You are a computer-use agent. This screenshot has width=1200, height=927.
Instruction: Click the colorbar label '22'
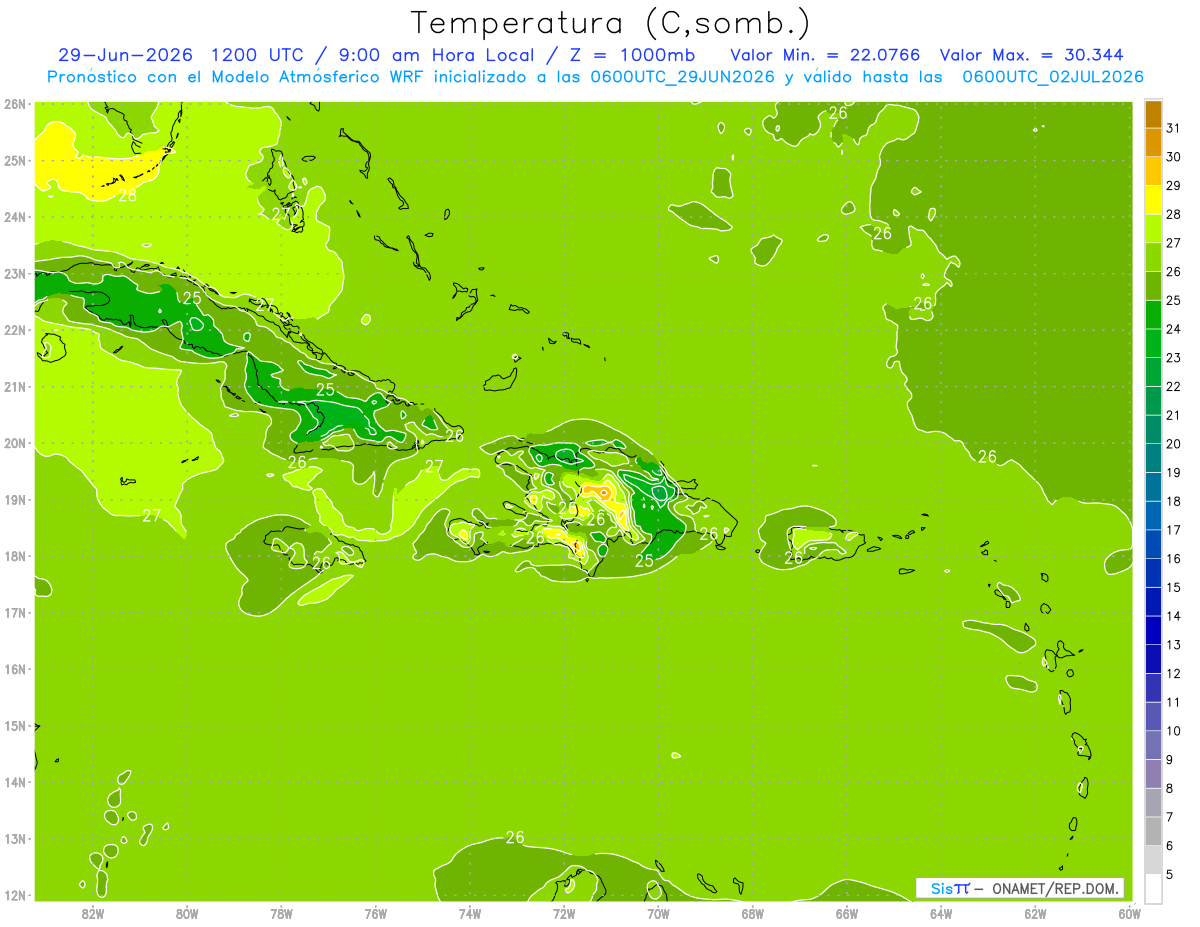pos(1174,387)
